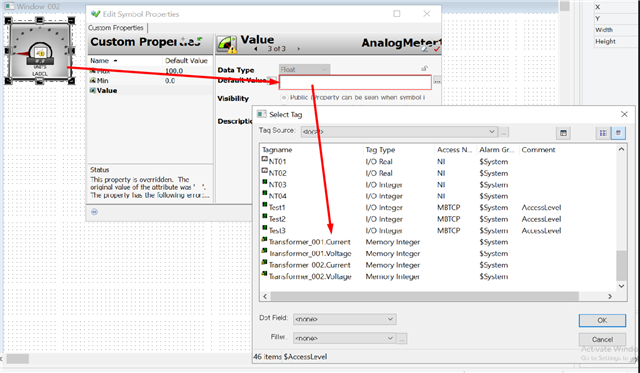Viewport: 640px width, 373px height.
Task: Click the lock icon next to Data Type
Action: (424, 69)
